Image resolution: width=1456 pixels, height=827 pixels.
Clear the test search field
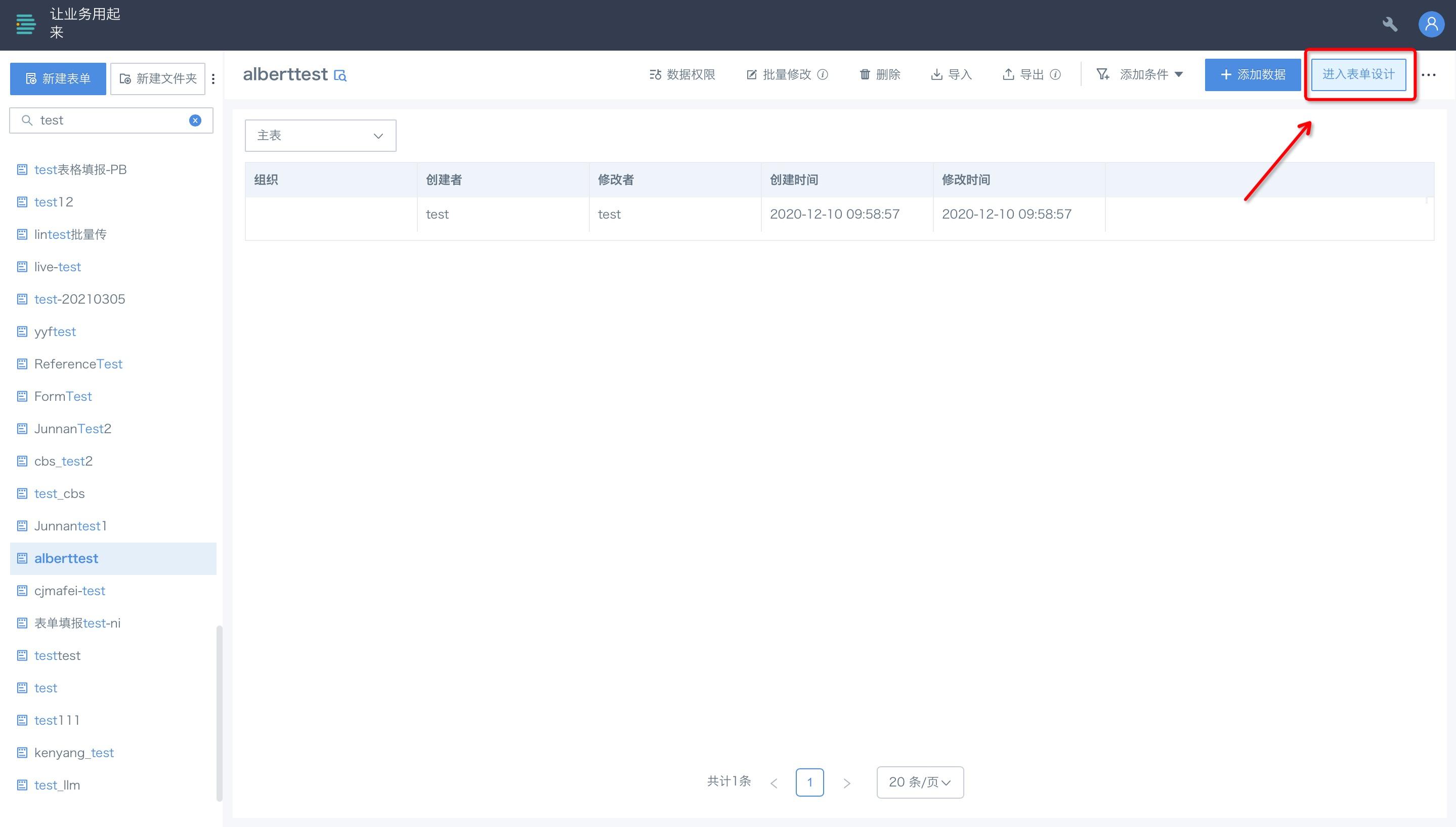(195, 120)
